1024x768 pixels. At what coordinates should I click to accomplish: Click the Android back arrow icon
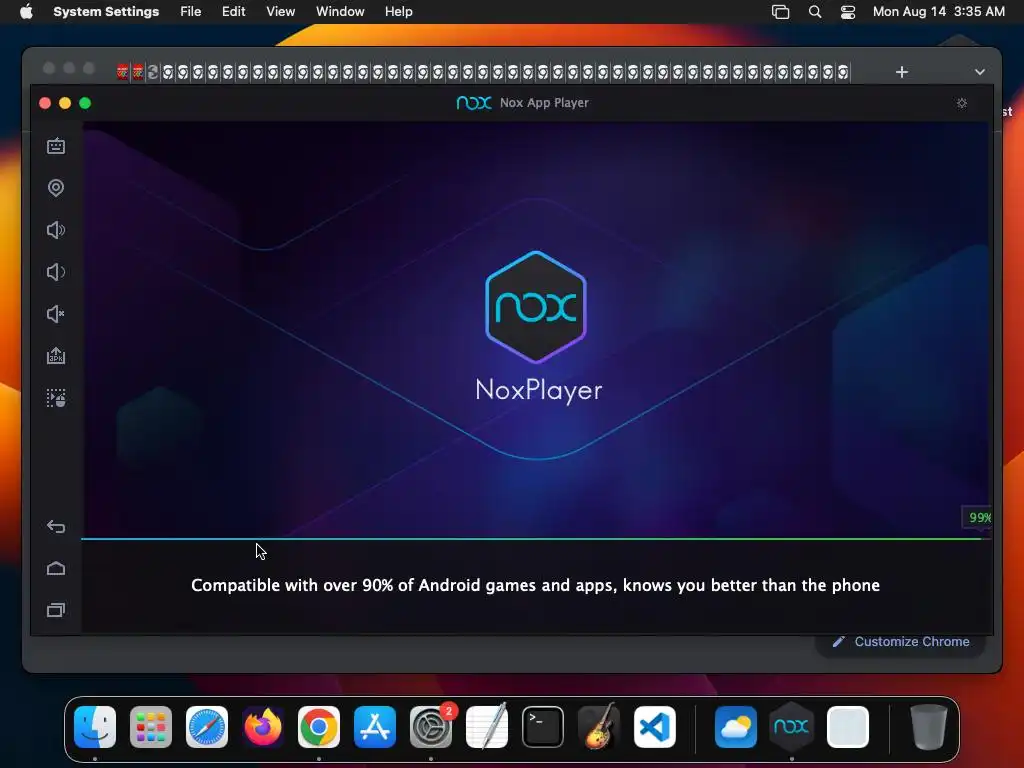click(x=56, y=526)
